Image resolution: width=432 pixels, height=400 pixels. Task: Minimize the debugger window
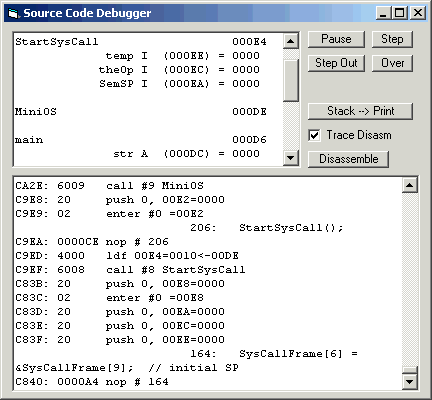(x=384, y=13)
